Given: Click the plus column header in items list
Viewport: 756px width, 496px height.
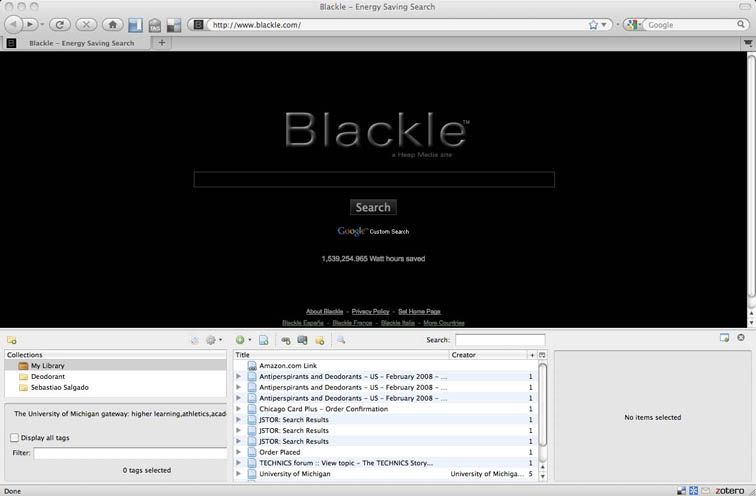Looking at the screenshot, I should [532, 355].
